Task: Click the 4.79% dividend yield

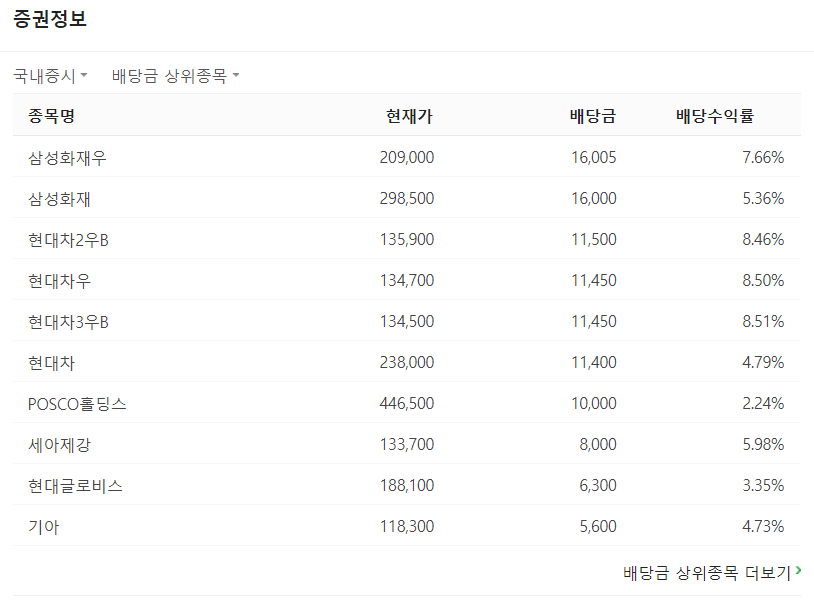Action: click(763, 362)
